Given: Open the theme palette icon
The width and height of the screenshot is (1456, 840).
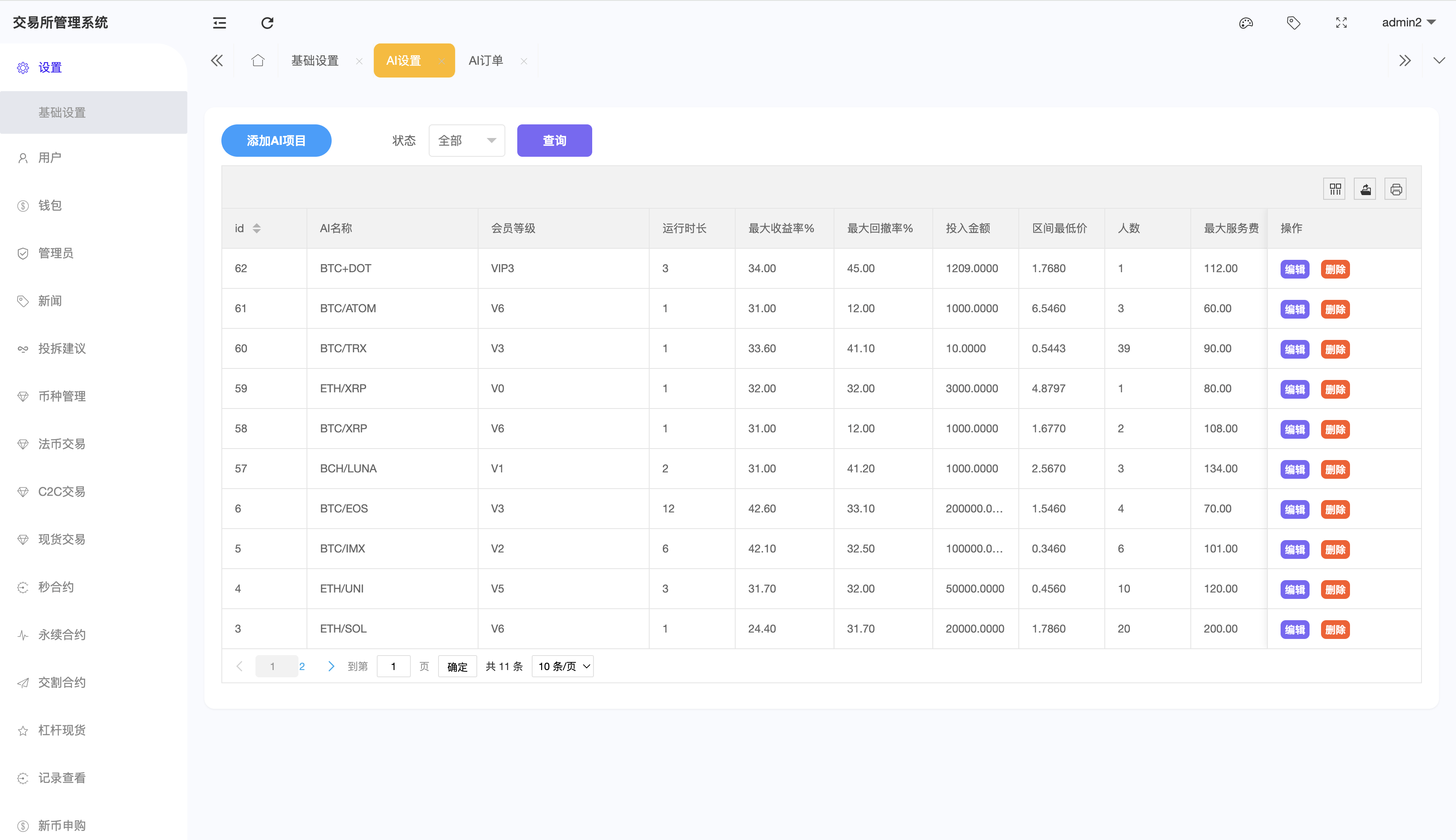Looking at the screenshot, I should [x=1246, y=23].
